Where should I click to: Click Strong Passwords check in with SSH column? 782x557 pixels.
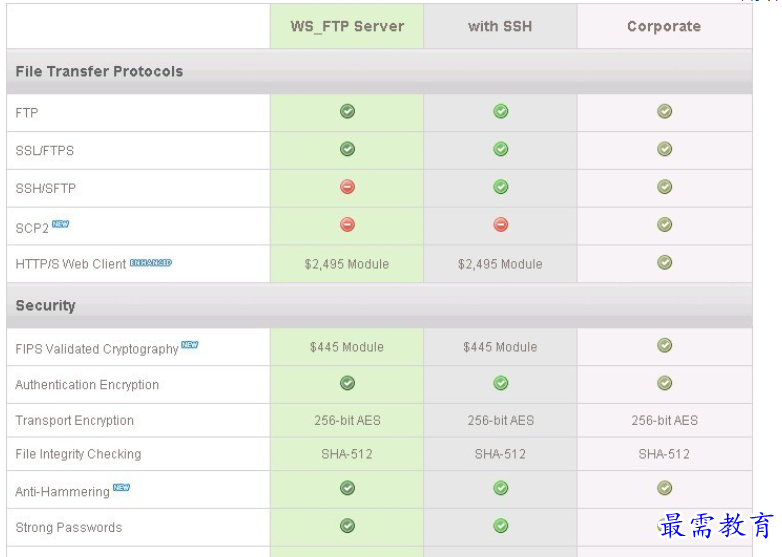pos(500,526)
